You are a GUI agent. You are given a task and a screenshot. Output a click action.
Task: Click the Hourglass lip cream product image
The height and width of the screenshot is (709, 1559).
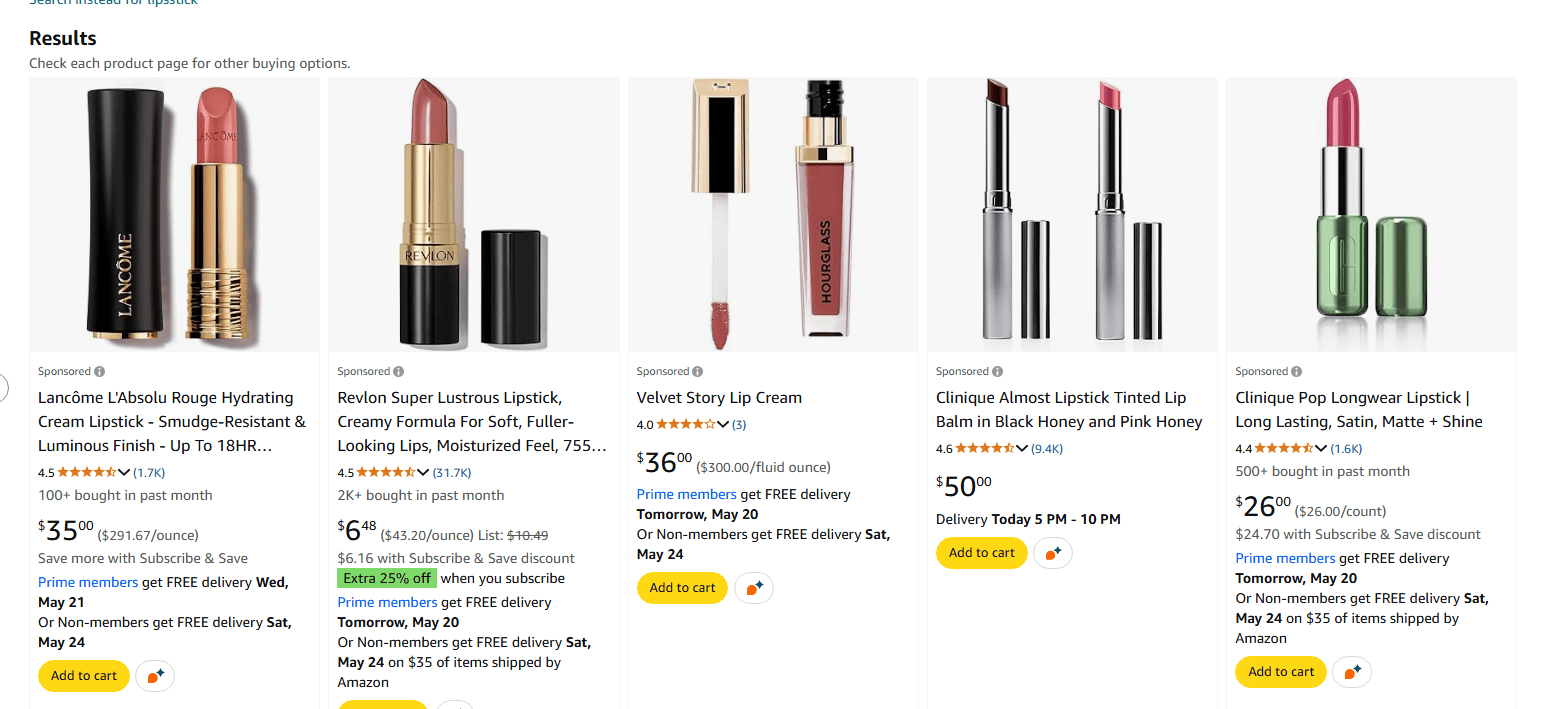click(772, 214)
